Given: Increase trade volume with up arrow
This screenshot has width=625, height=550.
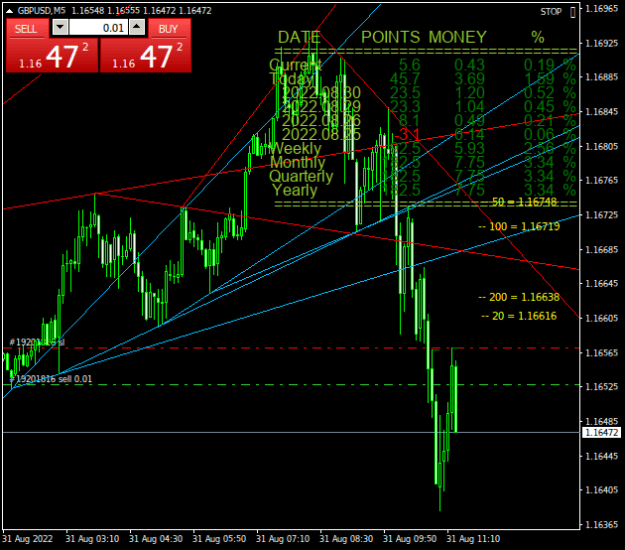Looking at the screenshot, I should [x=137, y=27].
